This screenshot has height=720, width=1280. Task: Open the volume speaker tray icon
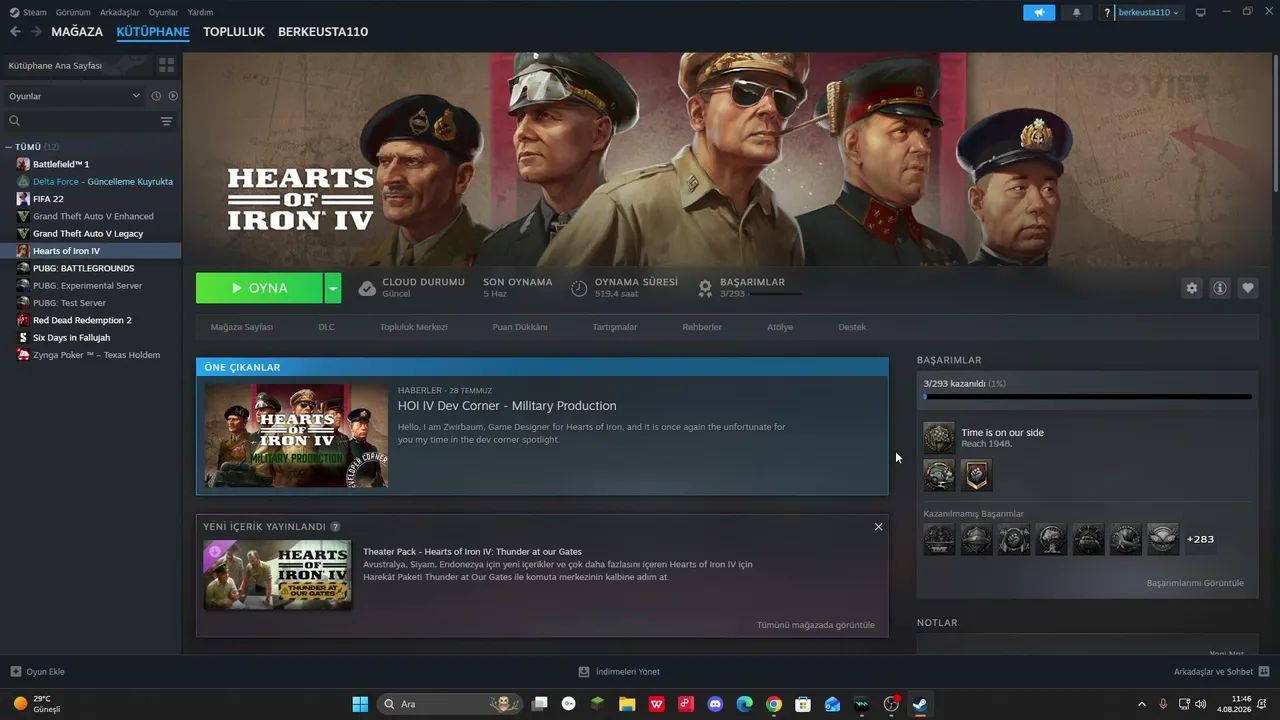(x=1200, y=704)
